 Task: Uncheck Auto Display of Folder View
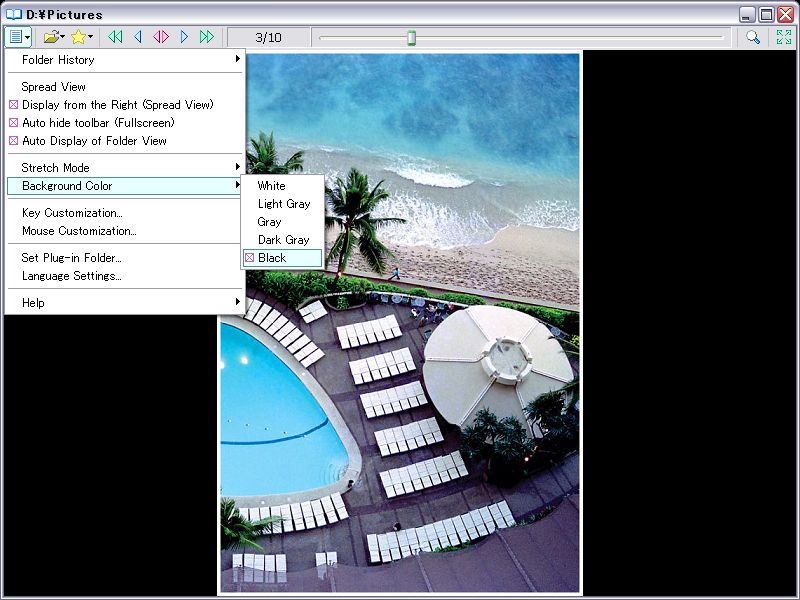[x=94, y=141]
